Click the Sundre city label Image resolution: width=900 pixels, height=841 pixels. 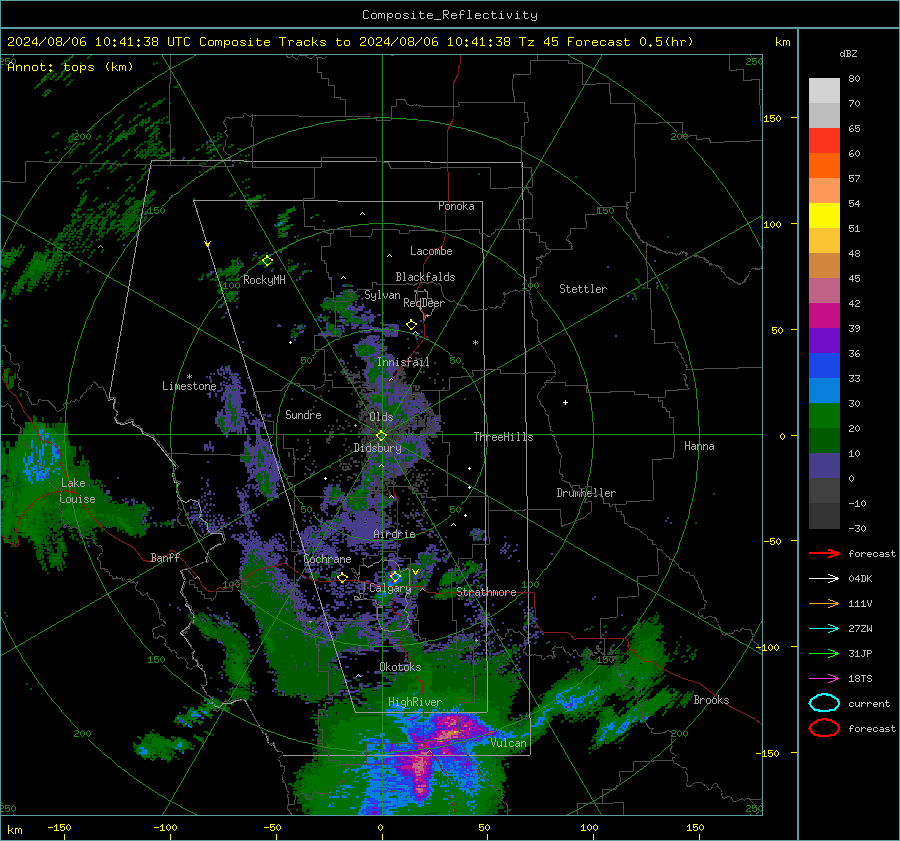point(303,414)
